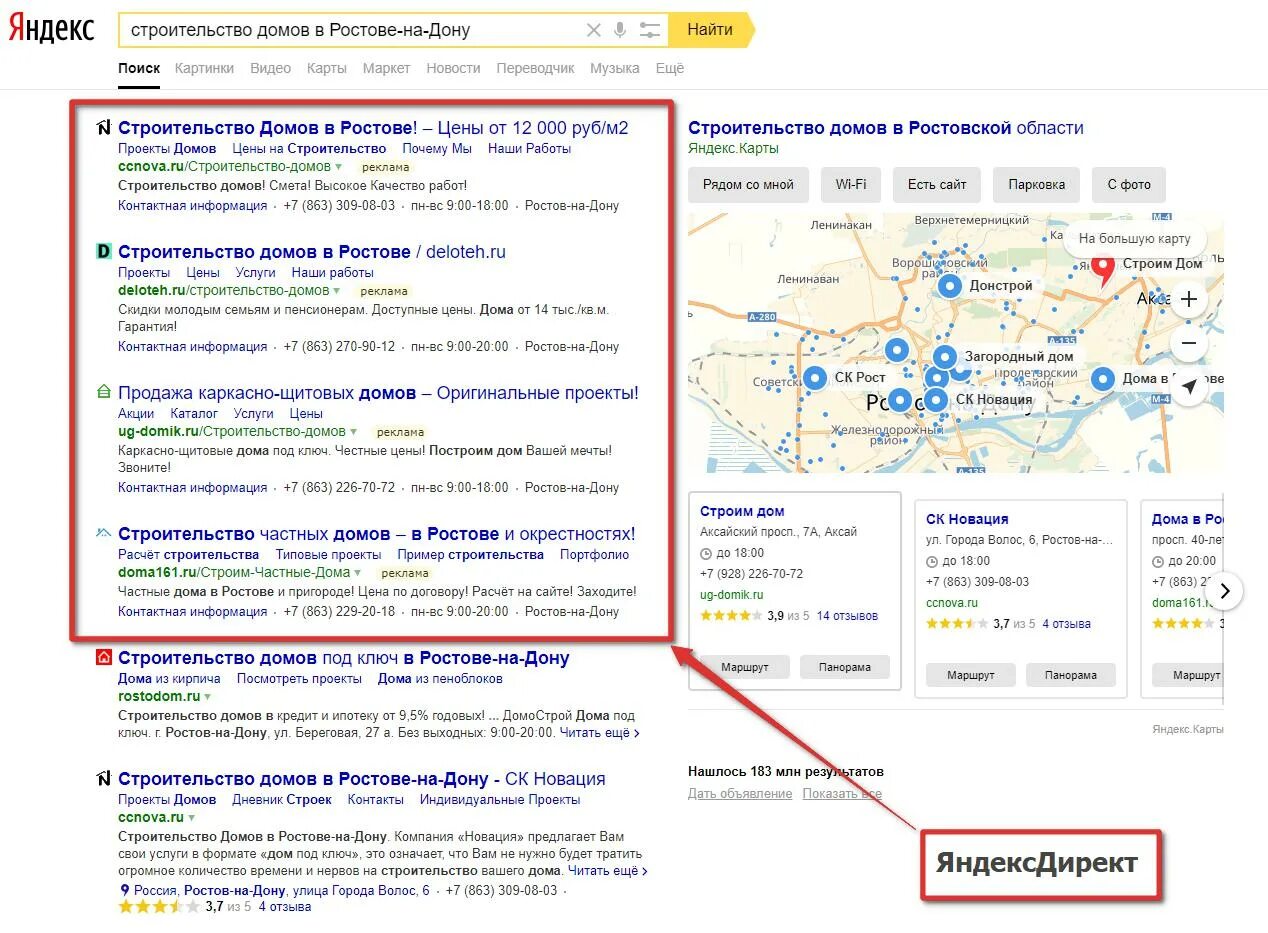Open ug-domik.ru ad URL dropdown arrow
Viewport: 1268px width, 933px height.
tap(354, 432)
